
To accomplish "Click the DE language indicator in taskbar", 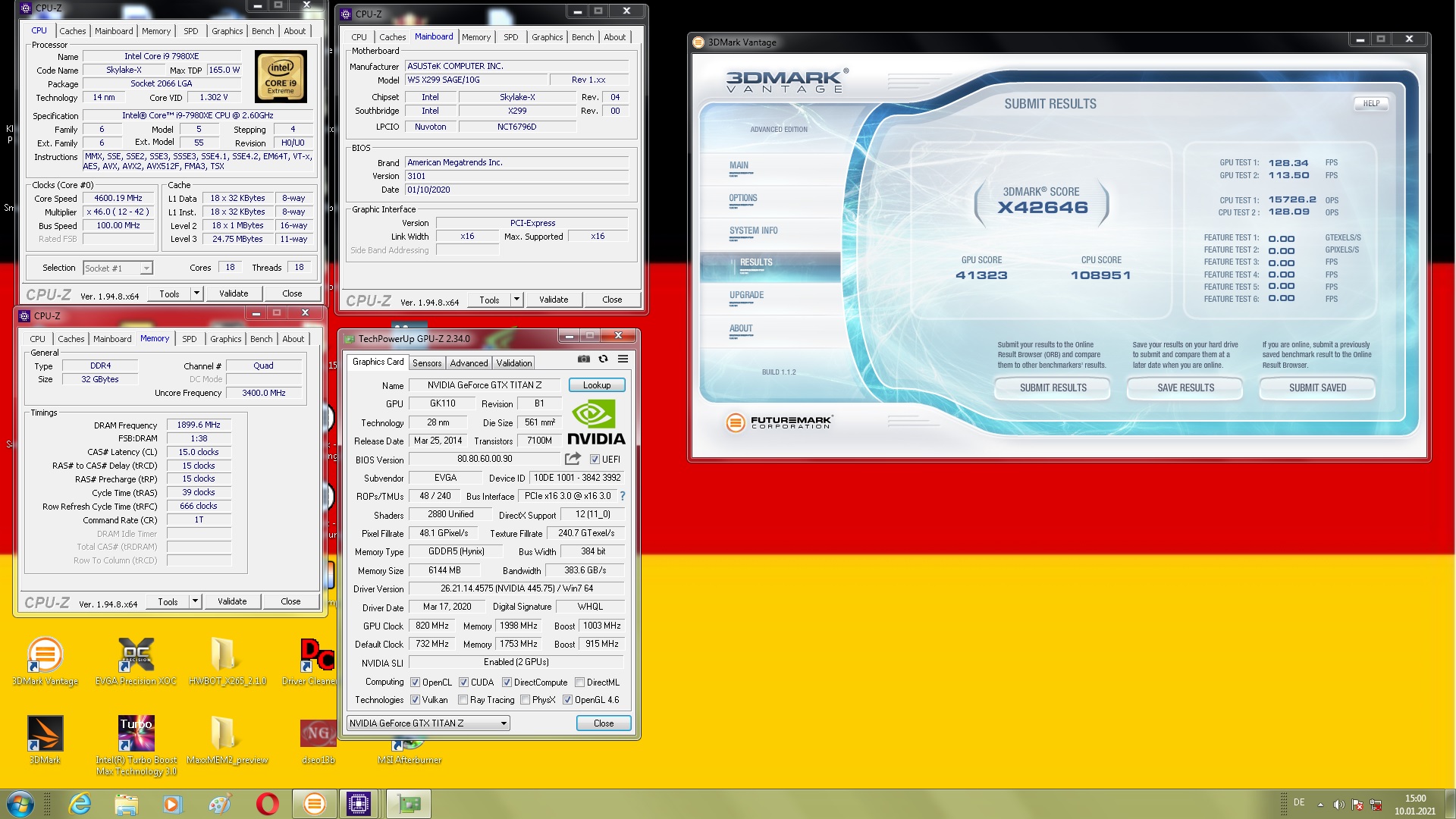I will tap(1299, 802).
